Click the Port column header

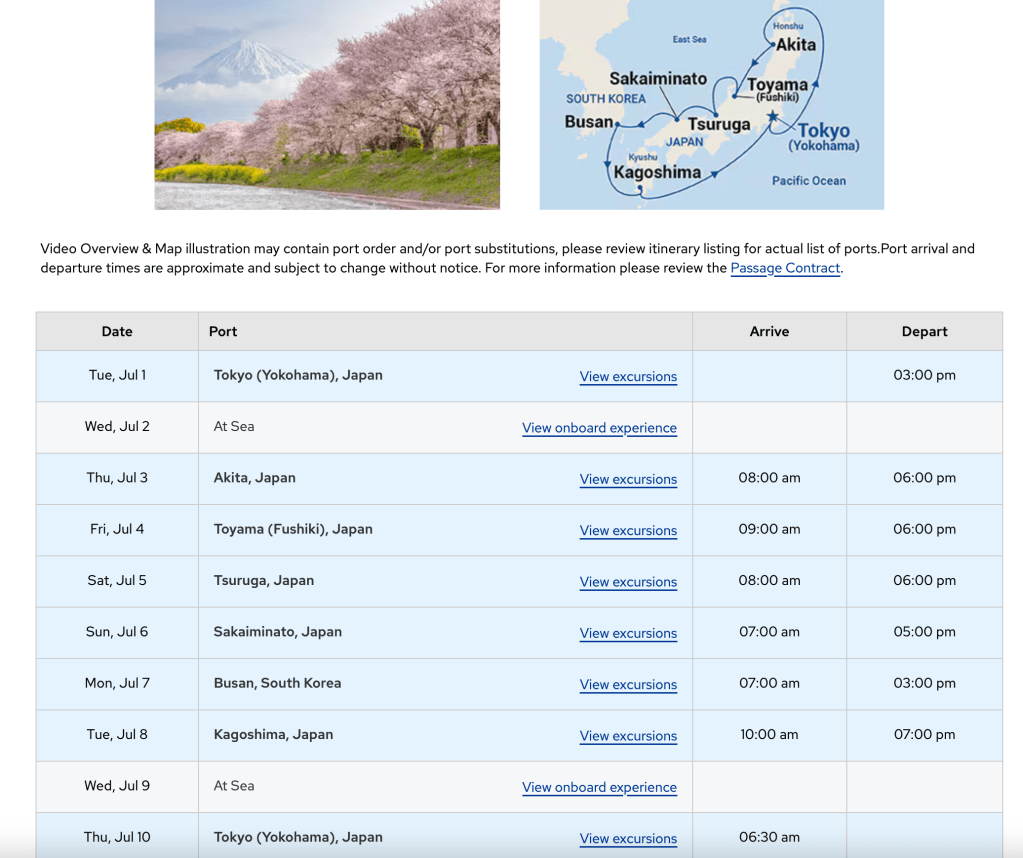tap(223, 331)
